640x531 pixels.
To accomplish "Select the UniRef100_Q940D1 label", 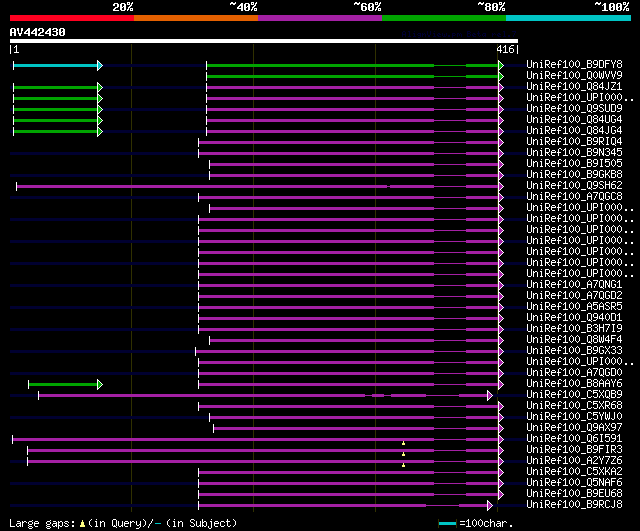I will pyautogui.click(x=574, y=317).
